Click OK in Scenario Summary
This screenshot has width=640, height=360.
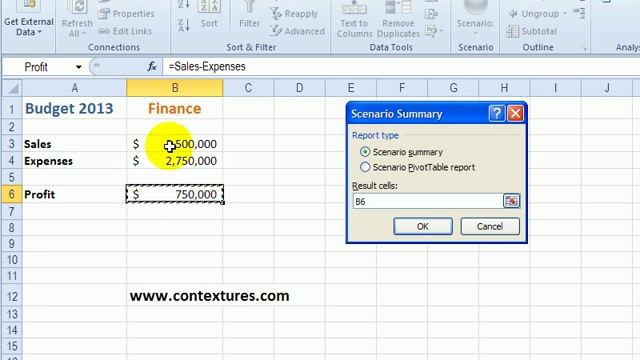(x=423, y=226)
